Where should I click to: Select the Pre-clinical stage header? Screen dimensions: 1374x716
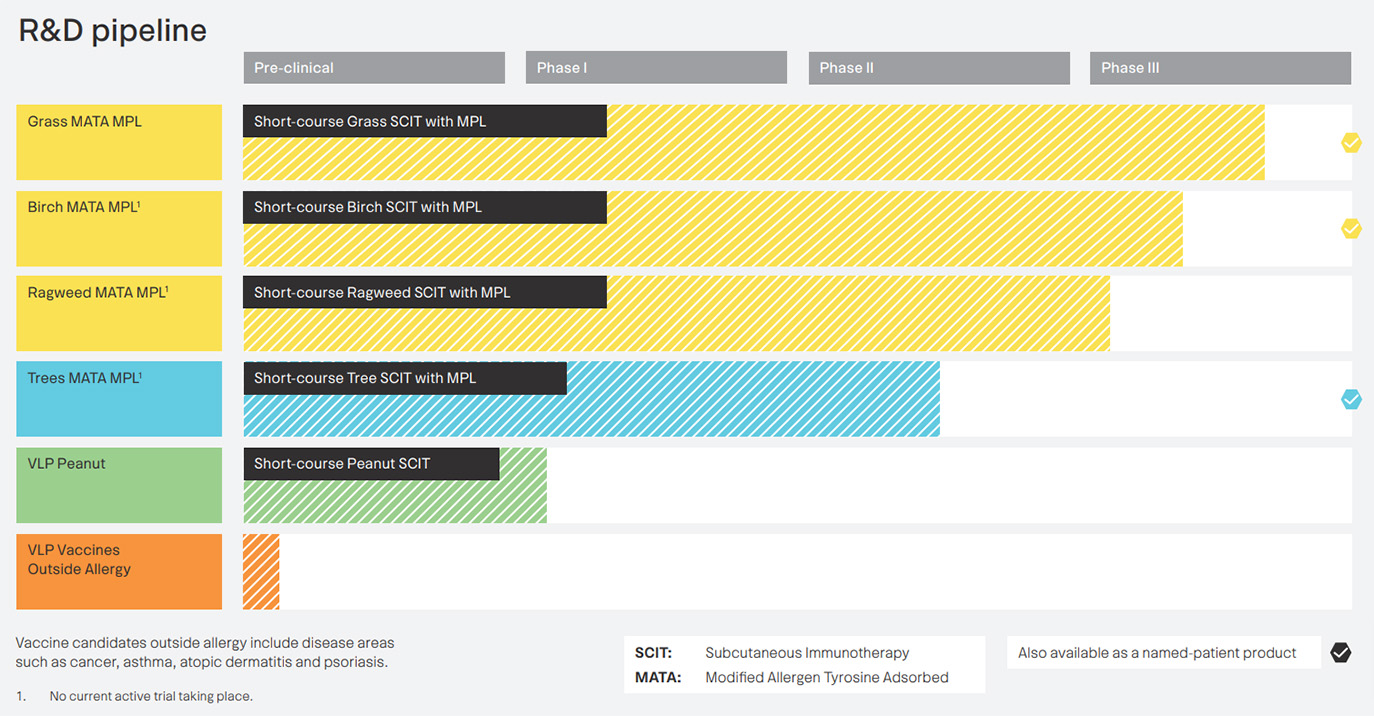click(x=374, y=68)
